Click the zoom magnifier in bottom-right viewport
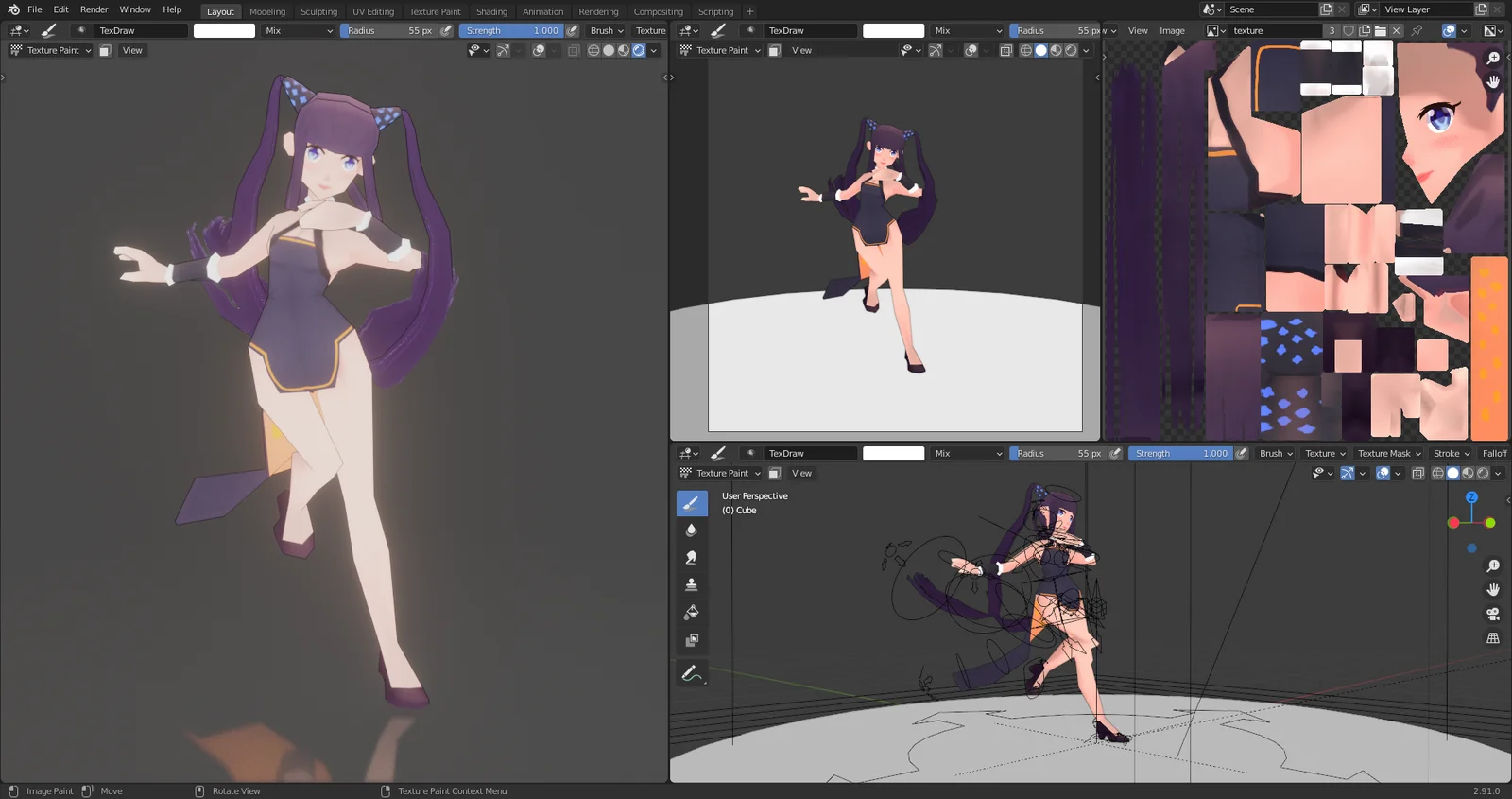Screen dimensions: 1512x799 (x=1493, y=565)
